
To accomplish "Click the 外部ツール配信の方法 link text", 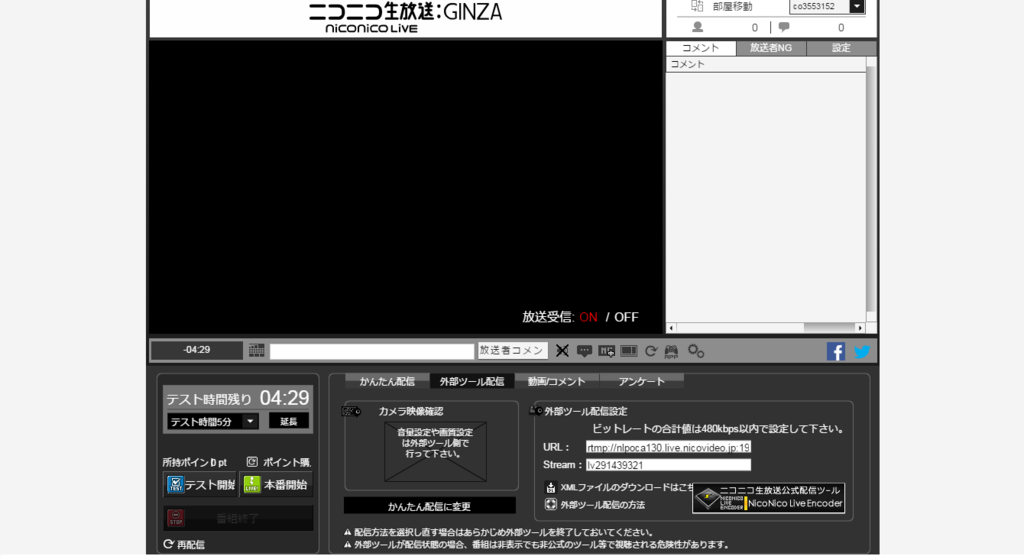I will (602, 504).
